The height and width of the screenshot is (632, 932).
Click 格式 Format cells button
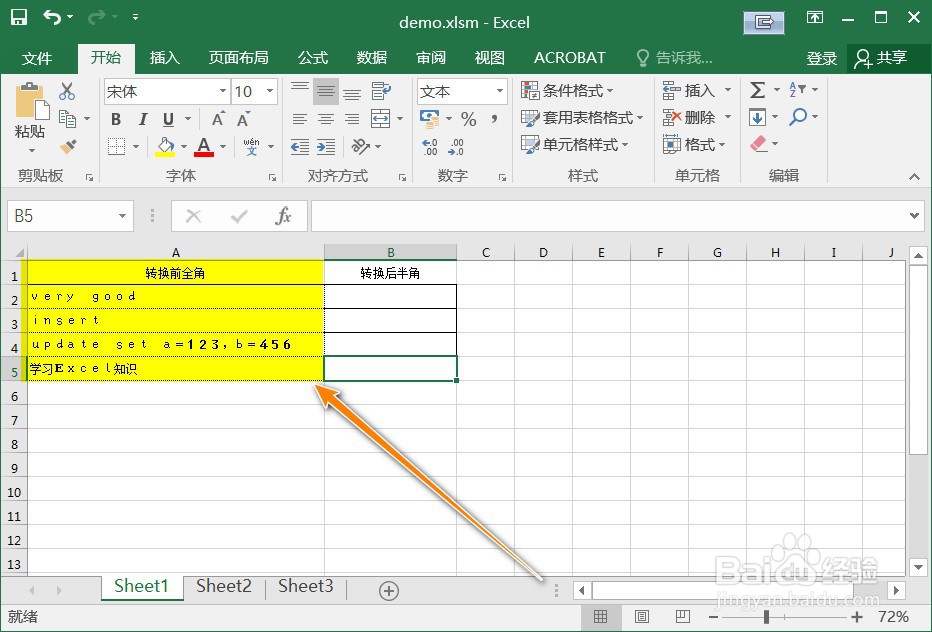pyautogui.click(x=694, y=144)
